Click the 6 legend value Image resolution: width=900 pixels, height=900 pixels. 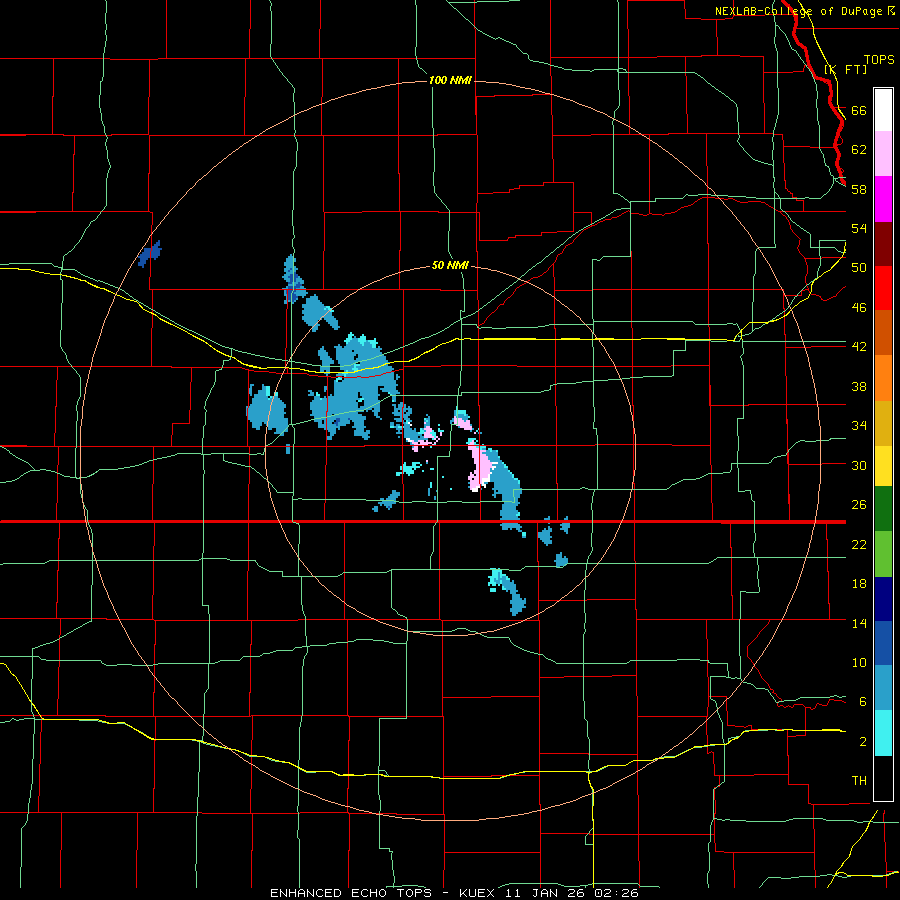[x=863, y=702]
